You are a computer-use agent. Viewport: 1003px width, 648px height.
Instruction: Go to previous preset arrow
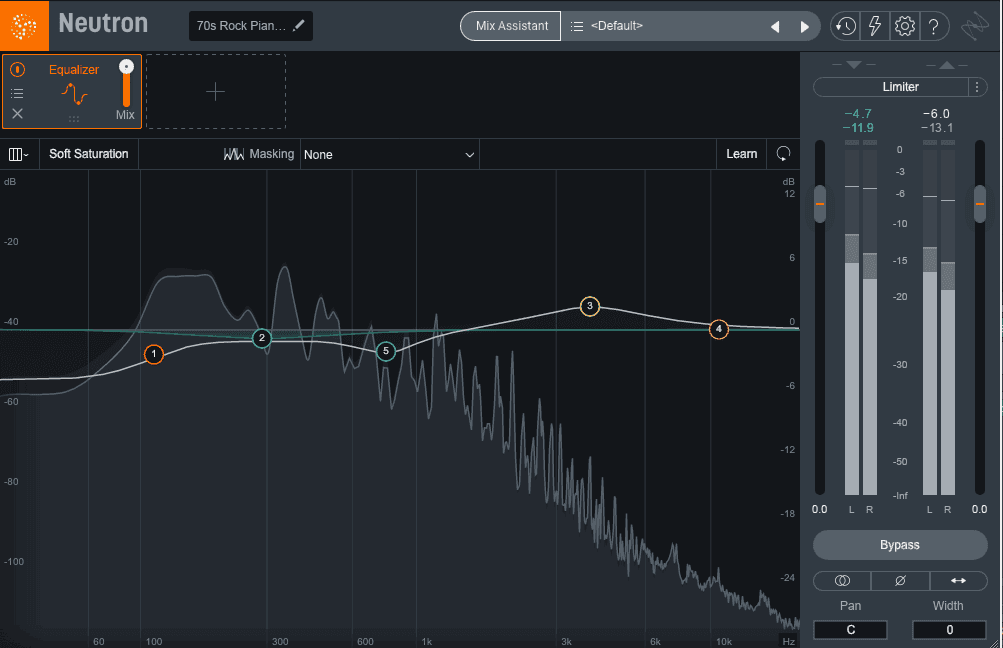tap(775, 27)
